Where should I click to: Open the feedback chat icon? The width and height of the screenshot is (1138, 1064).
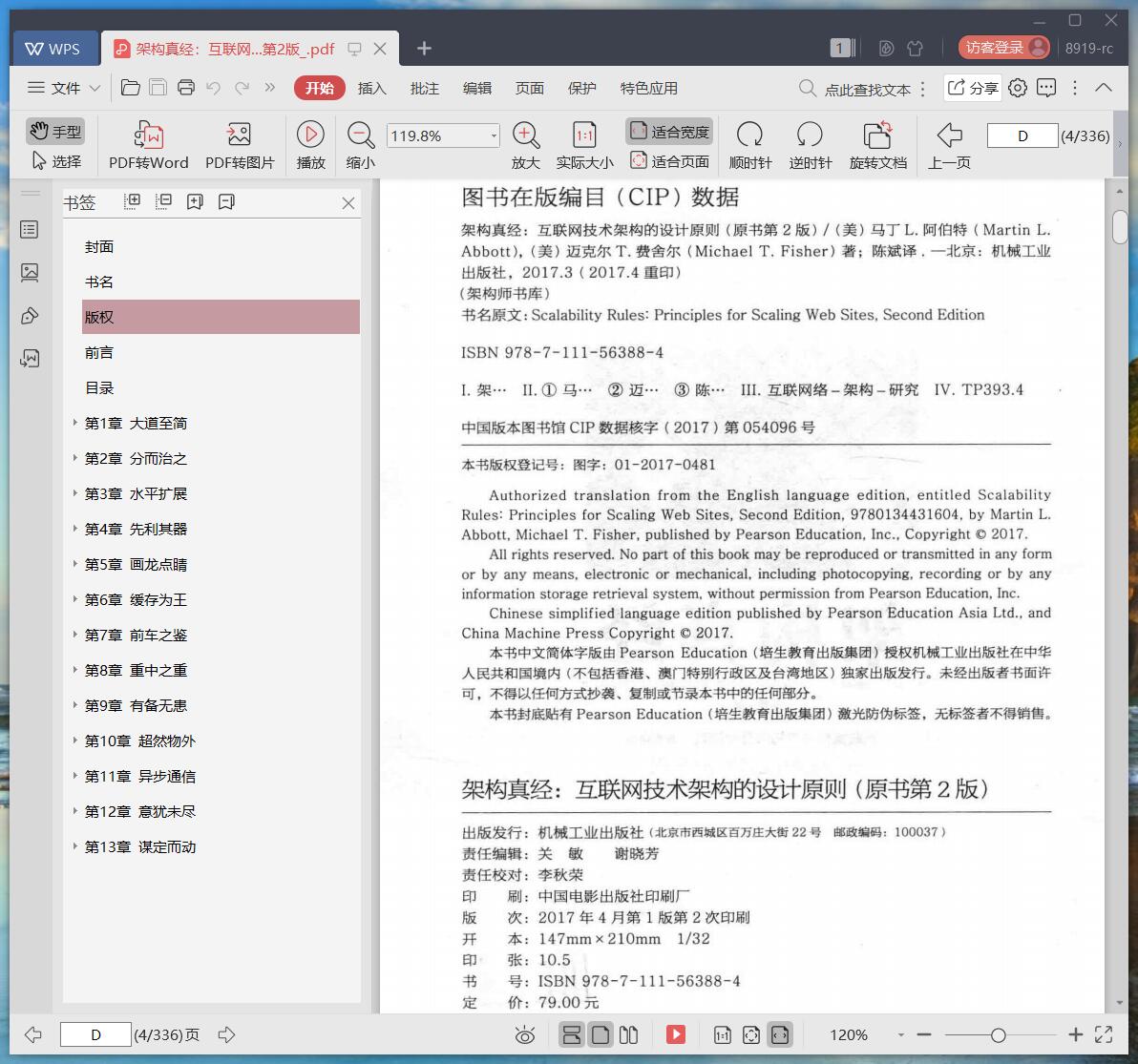(1045, 88)
